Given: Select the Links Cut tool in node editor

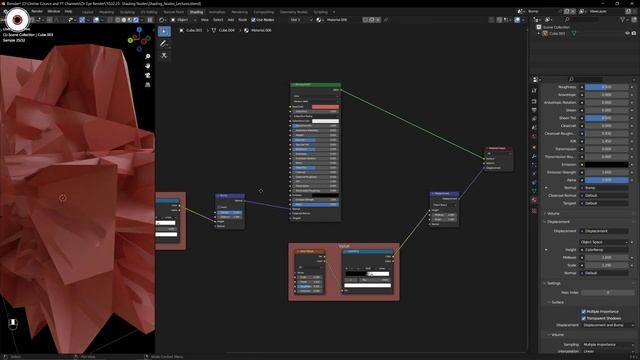Looking at the screenshot, I should [x=164, y=56].
